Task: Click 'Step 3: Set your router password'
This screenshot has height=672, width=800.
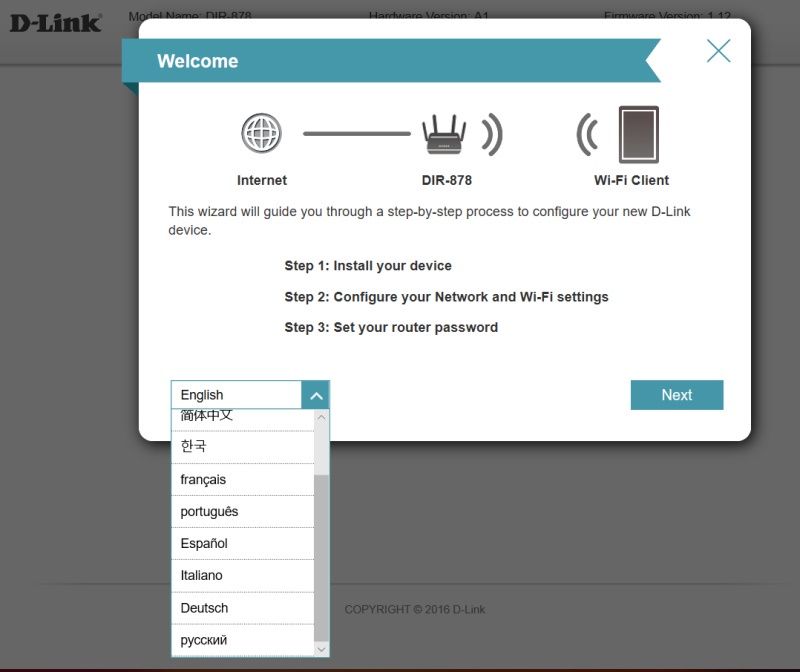Action: point(391,328)
